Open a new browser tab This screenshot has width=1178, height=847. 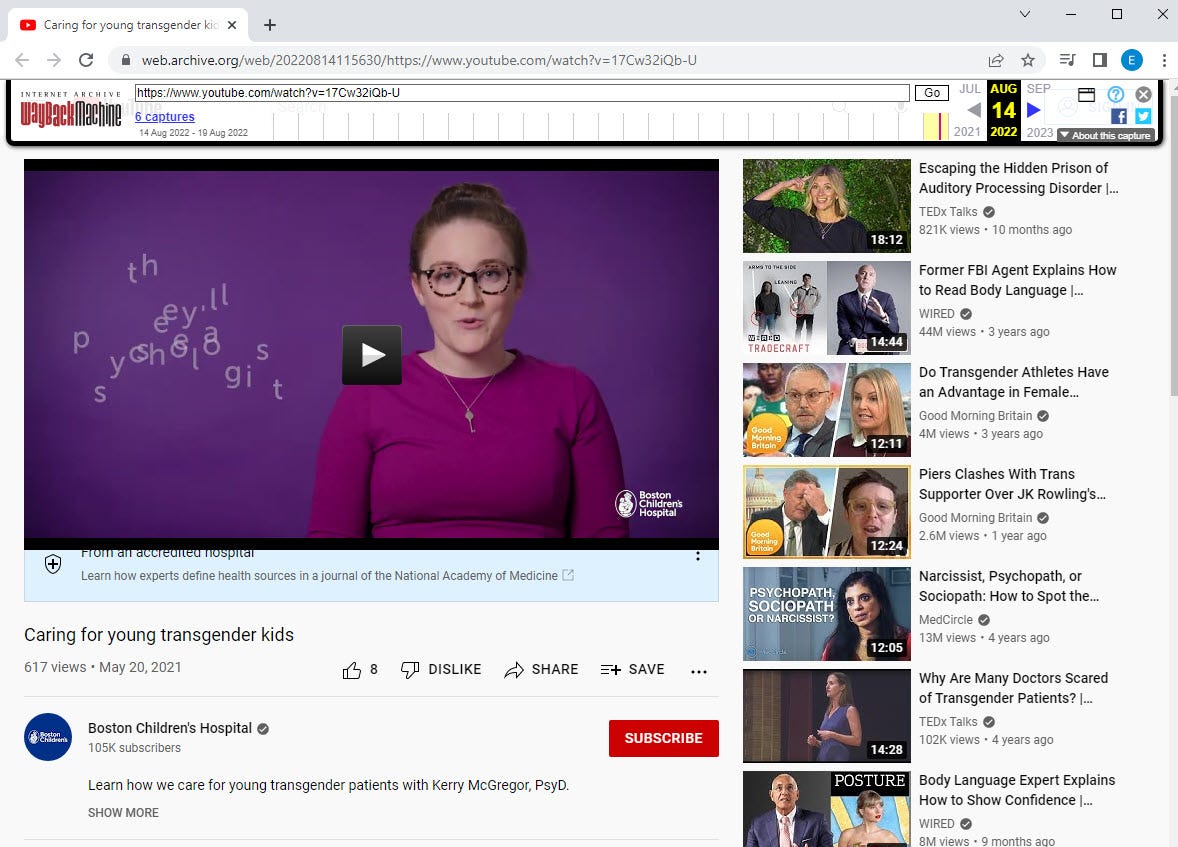click(x=270, y=25)
